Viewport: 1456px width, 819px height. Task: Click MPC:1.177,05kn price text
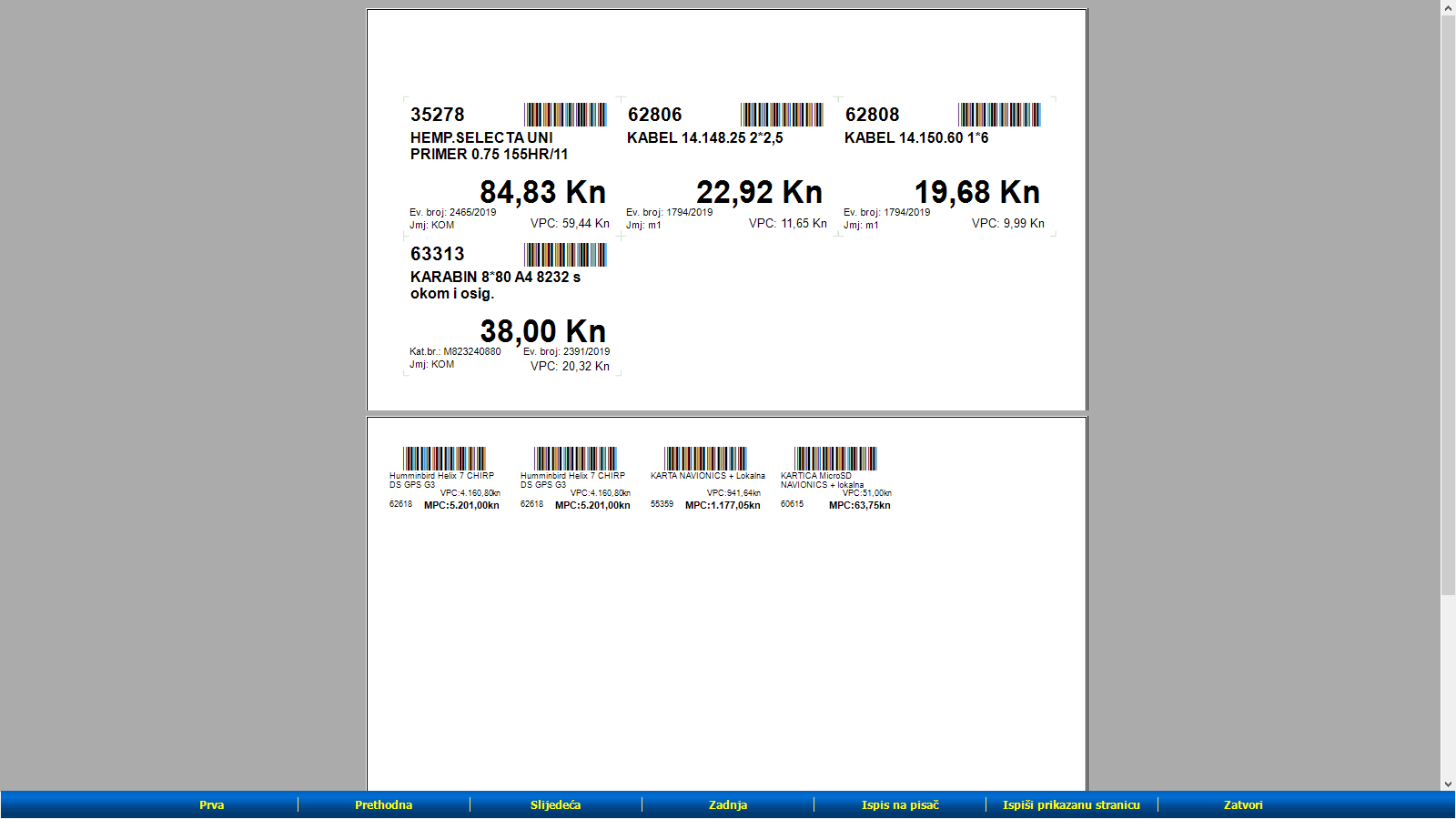723,506
